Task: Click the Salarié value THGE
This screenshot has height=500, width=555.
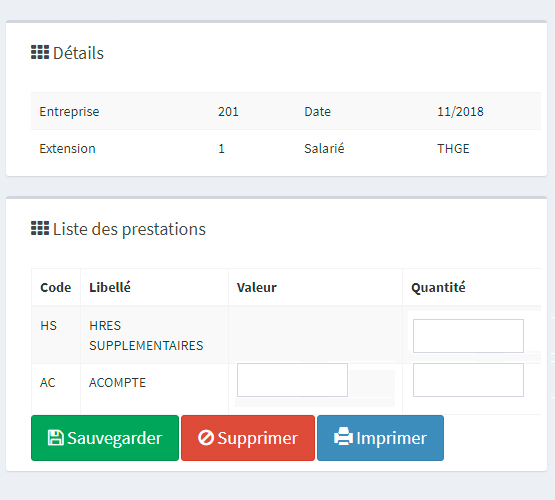Action: [x=453, y=148]
